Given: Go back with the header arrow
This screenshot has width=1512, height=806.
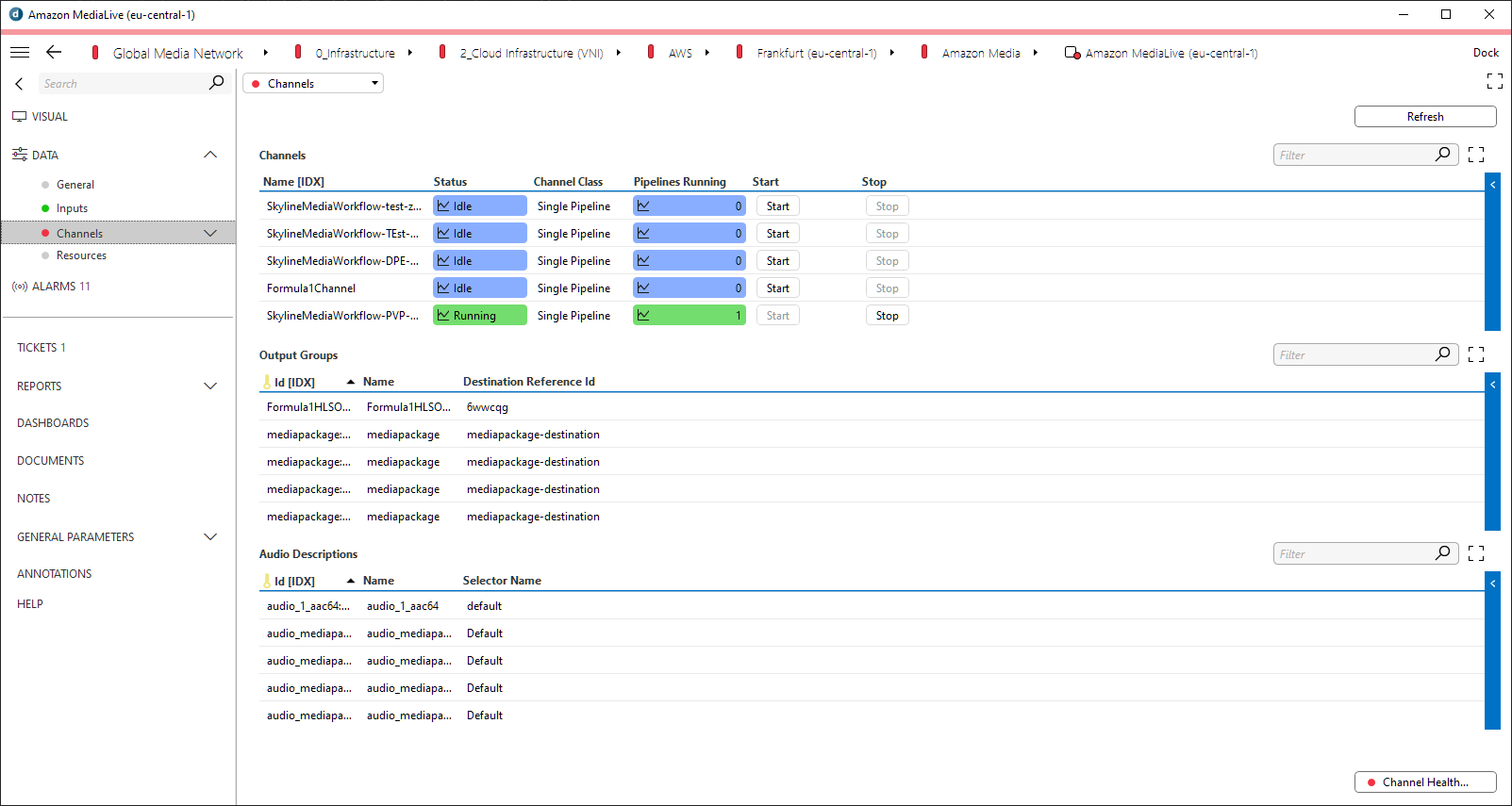Looking at the screenshot, I should click(x=54, y=53).
